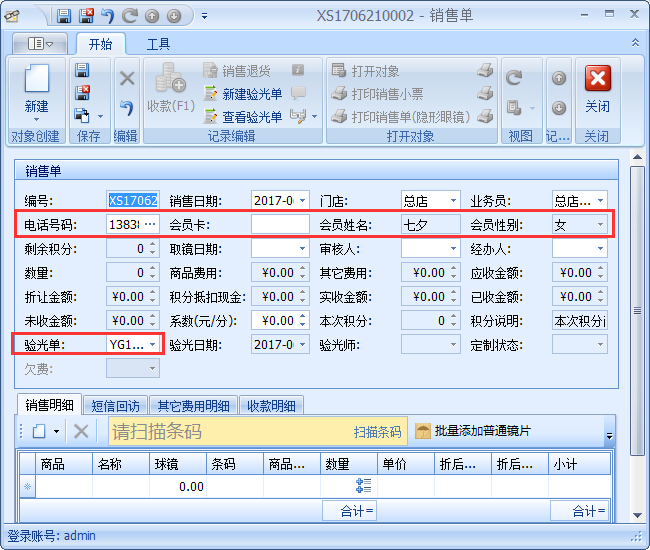Select the 其它费用明细 tab

pos(193,406)
